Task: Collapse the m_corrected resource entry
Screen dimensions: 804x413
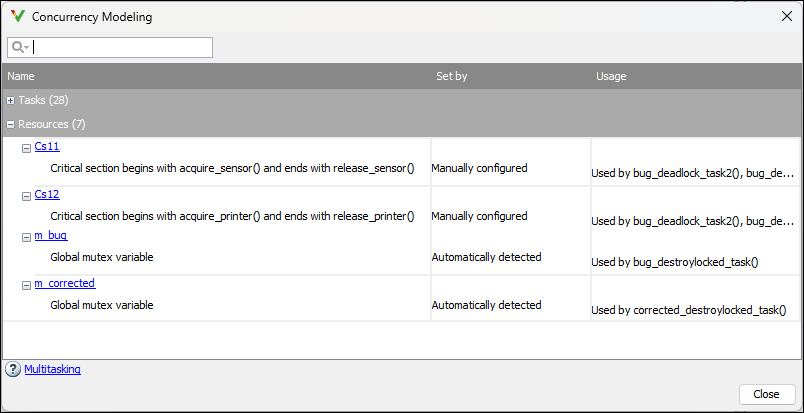Action: [x=26, y=285]
